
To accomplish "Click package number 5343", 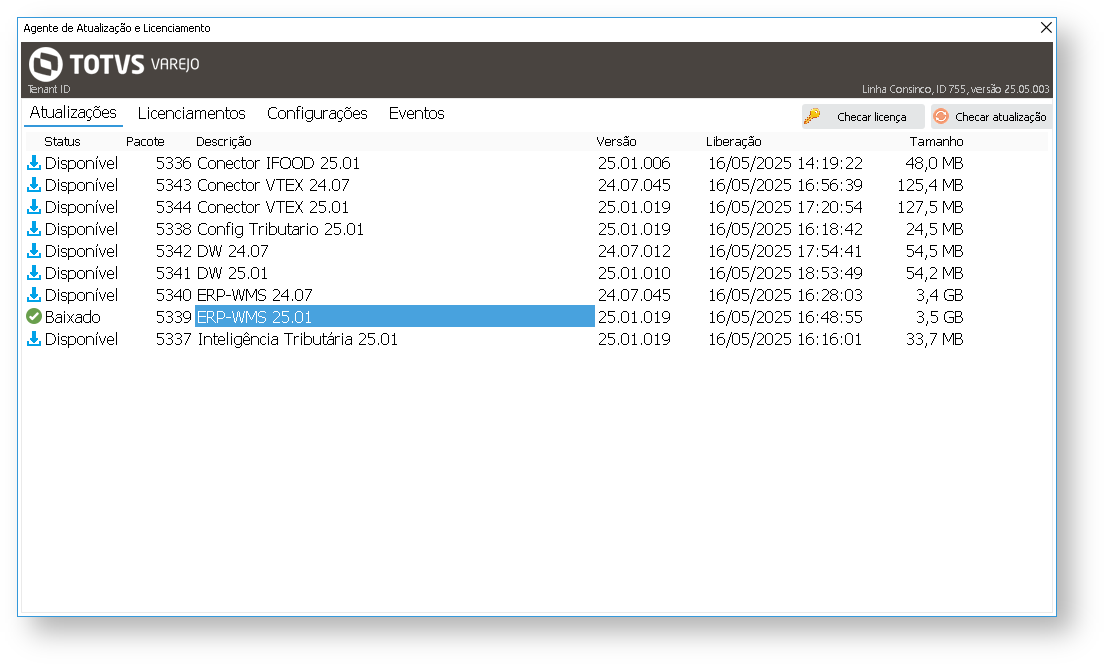I will pos(173,185).
